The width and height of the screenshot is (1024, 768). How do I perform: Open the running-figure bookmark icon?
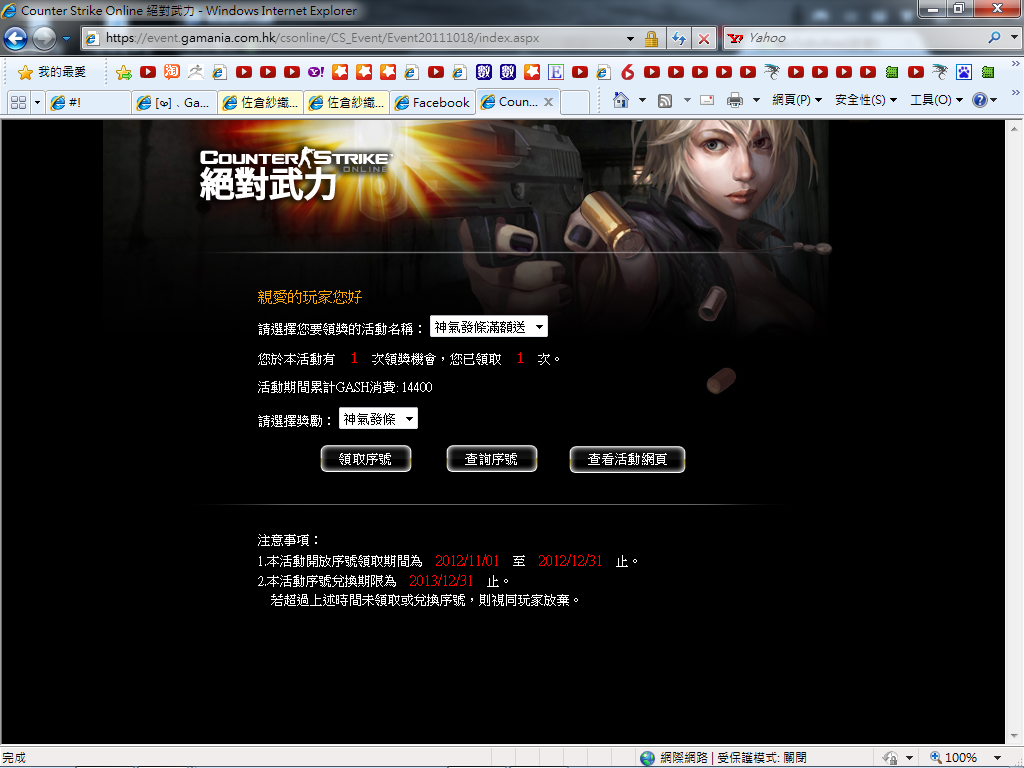click(x=195, y=72)
